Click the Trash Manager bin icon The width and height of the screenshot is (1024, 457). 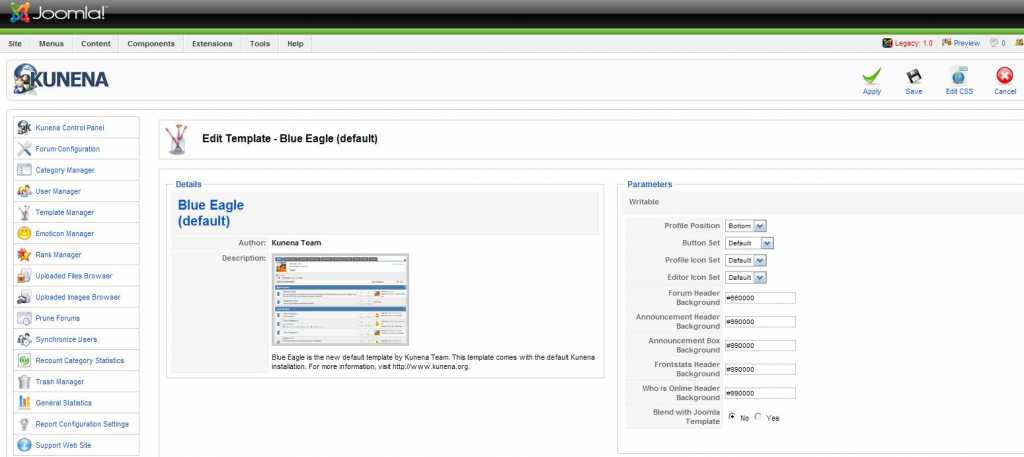25,381
